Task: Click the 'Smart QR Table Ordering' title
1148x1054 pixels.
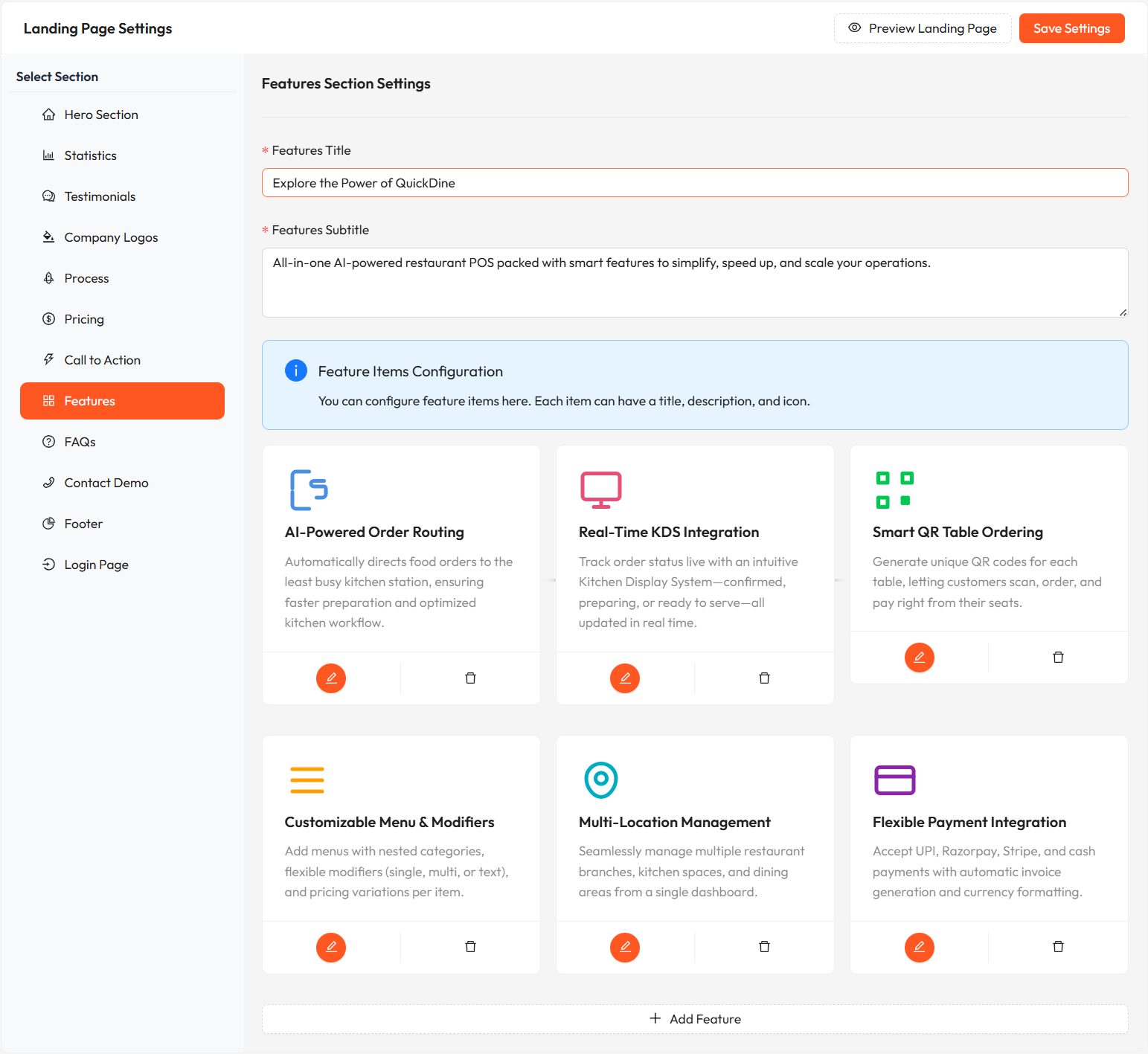Action: [958, 532]
